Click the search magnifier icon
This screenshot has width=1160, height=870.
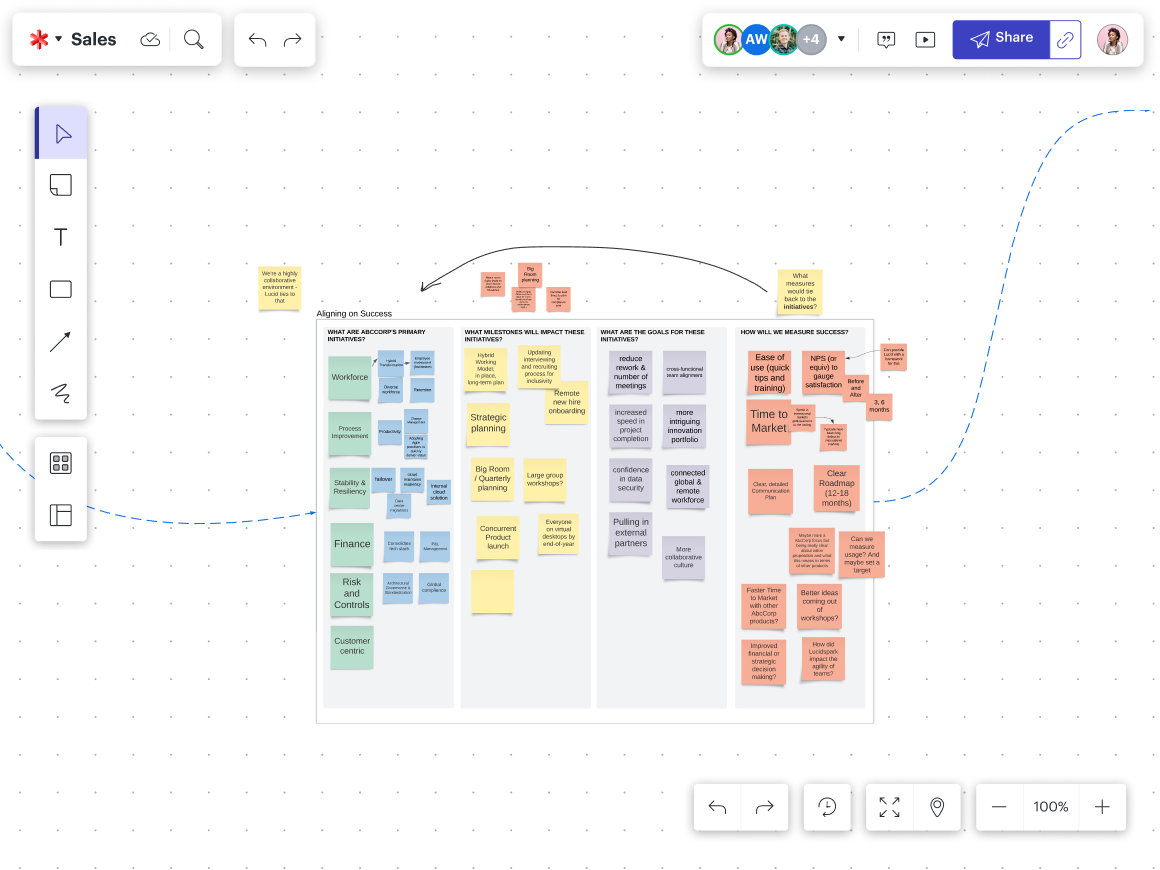(194, 39)
